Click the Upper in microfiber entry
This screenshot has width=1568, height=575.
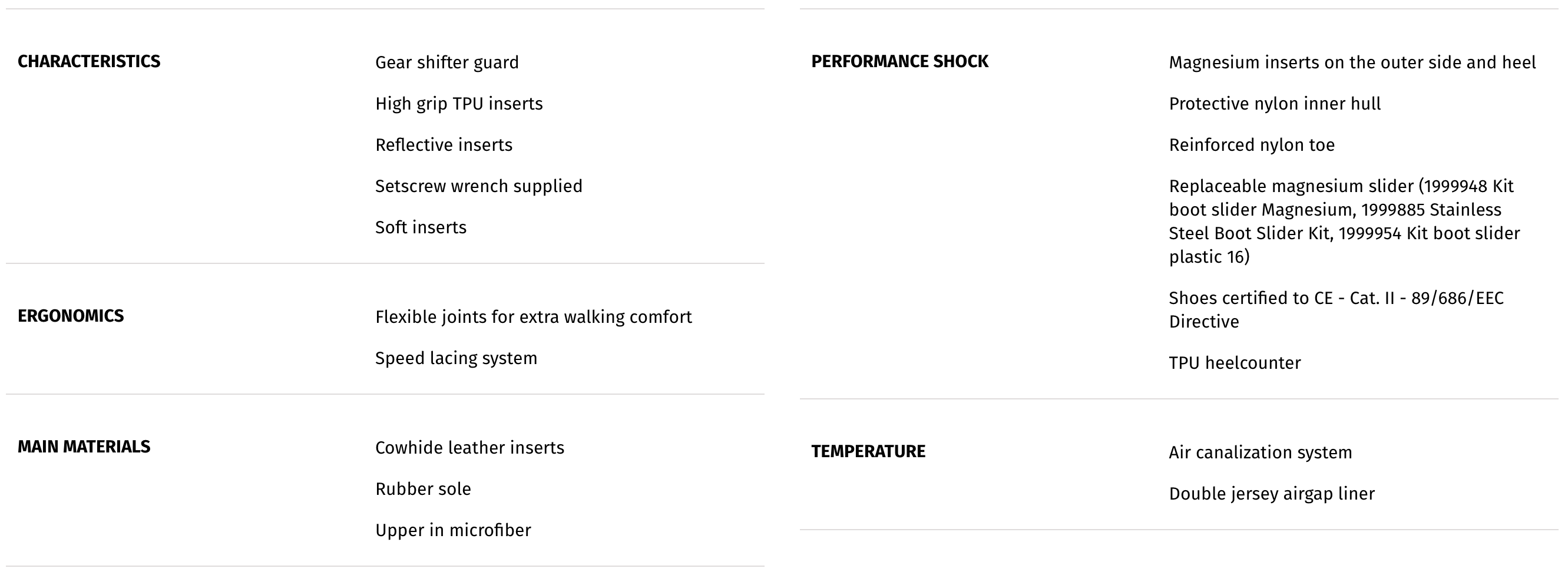(x=453, y=531)
